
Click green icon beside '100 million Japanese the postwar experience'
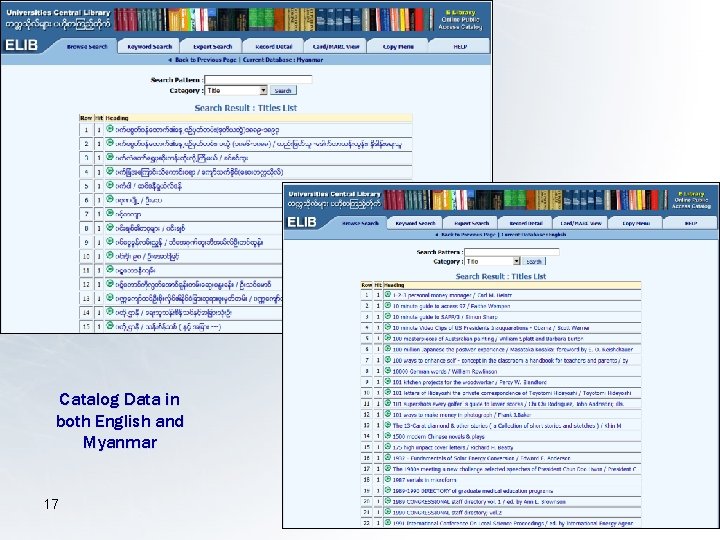pos(388,349)
